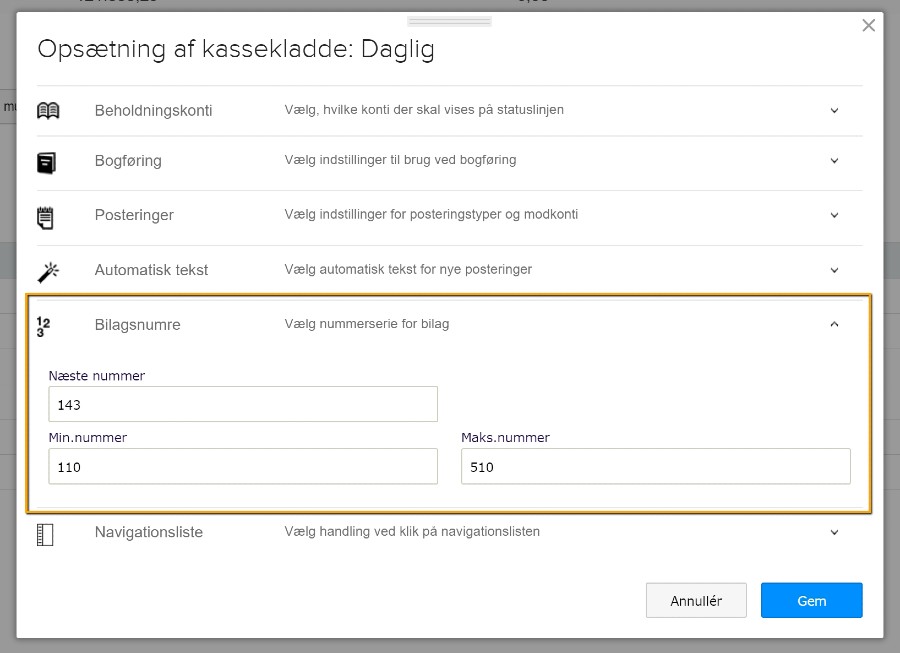Image resolution: width=900 pixels, height=653 pixels.
Task: Click the Posteringer notepad icon
Action: 45,218
